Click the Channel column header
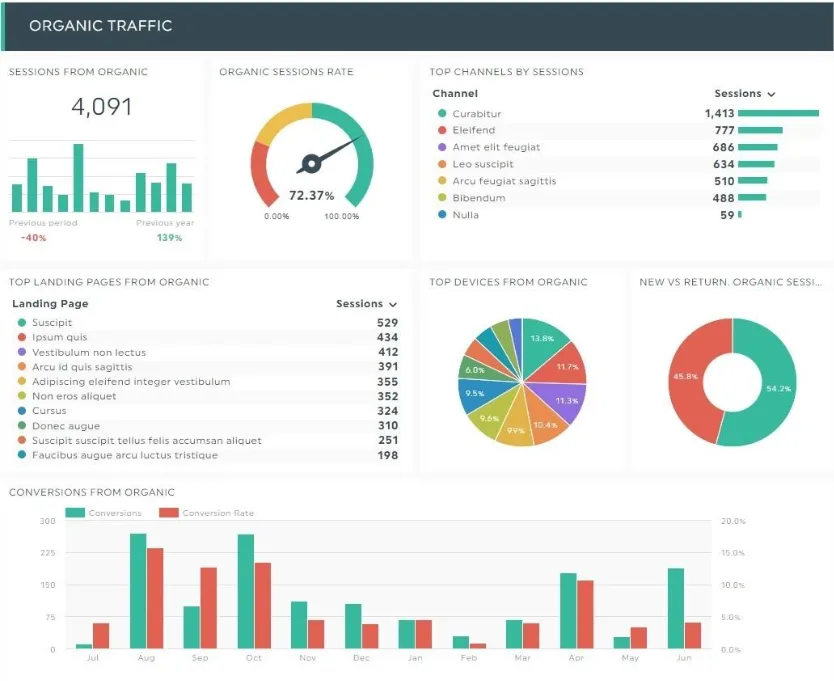The width and height of the screenshot is (834, 681). [x=455, y=94]
